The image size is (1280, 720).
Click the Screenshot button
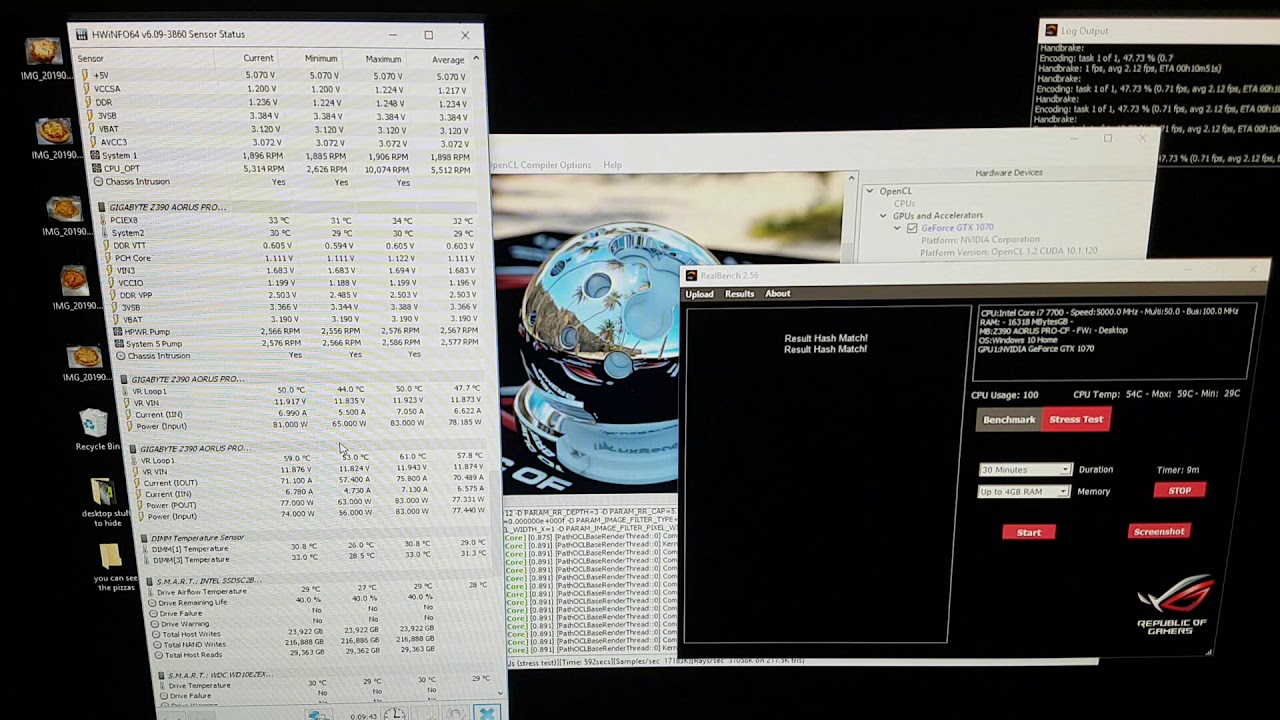point(1159,532)
